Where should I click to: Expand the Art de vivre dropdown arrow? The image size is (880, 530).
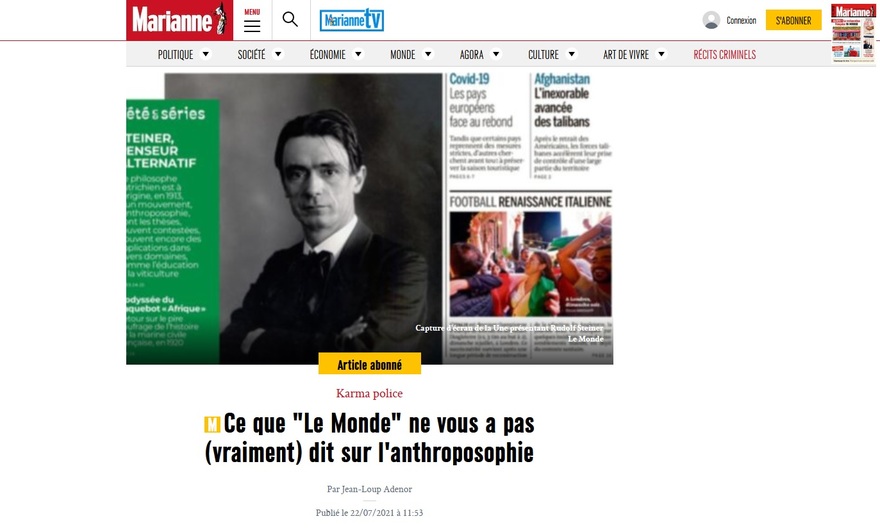[x=661, y=54]
